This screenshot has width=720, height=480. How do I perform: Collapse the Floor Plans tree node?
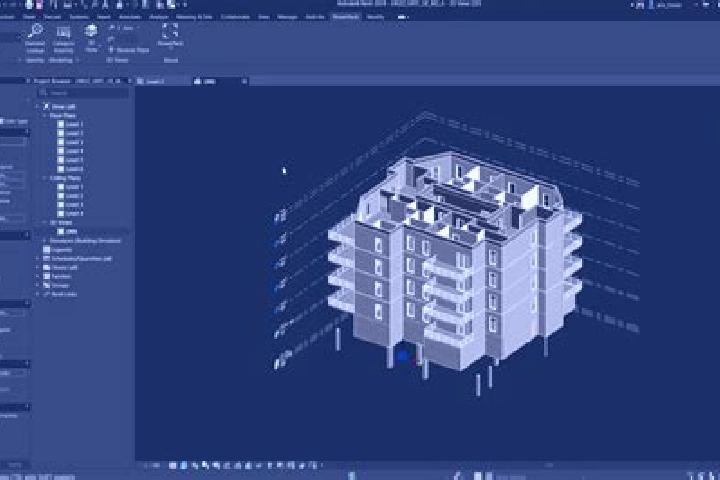tap(45, 116)
